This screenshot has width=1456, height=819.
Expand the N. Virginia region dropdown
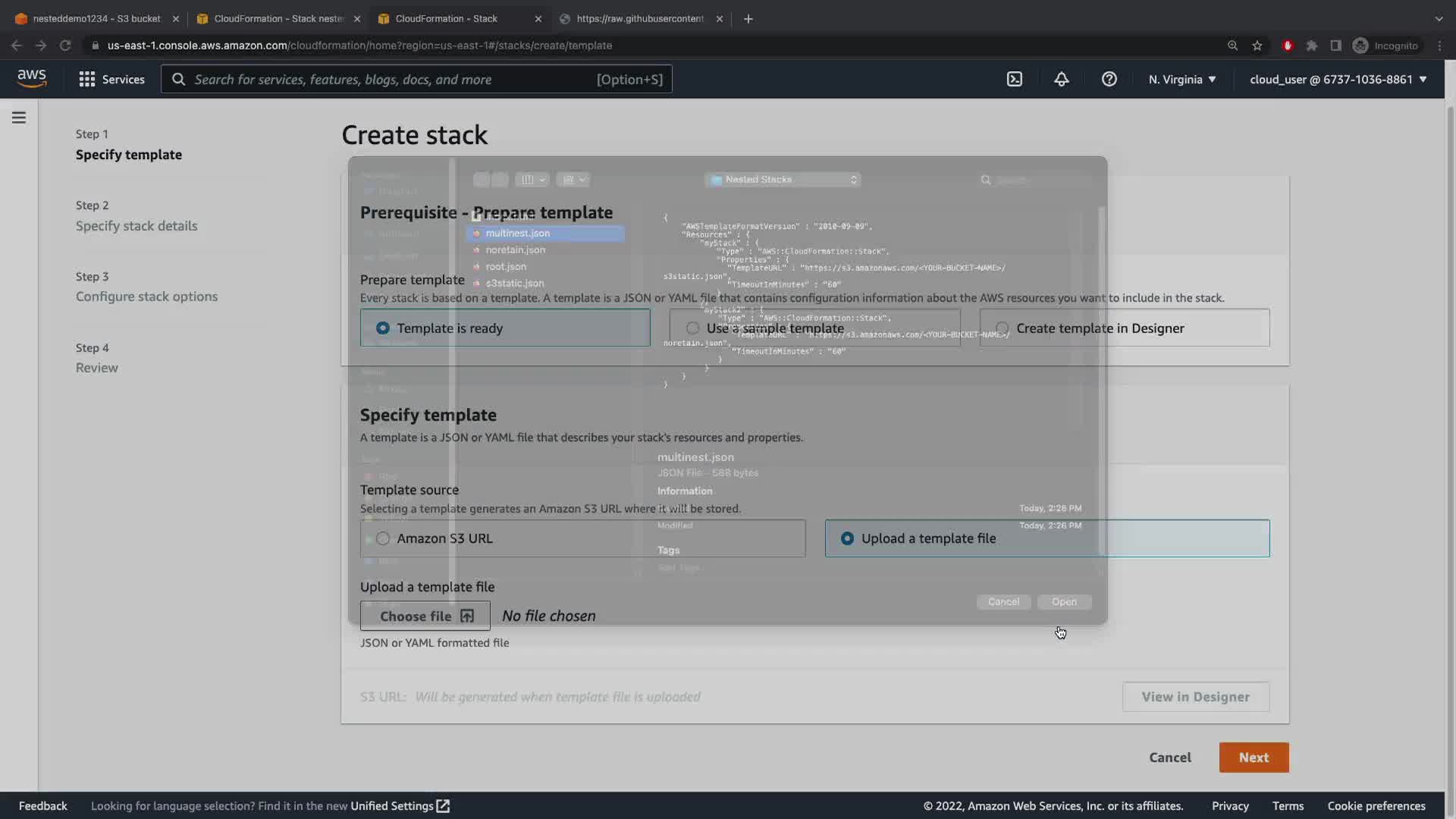pos(1181,79)
